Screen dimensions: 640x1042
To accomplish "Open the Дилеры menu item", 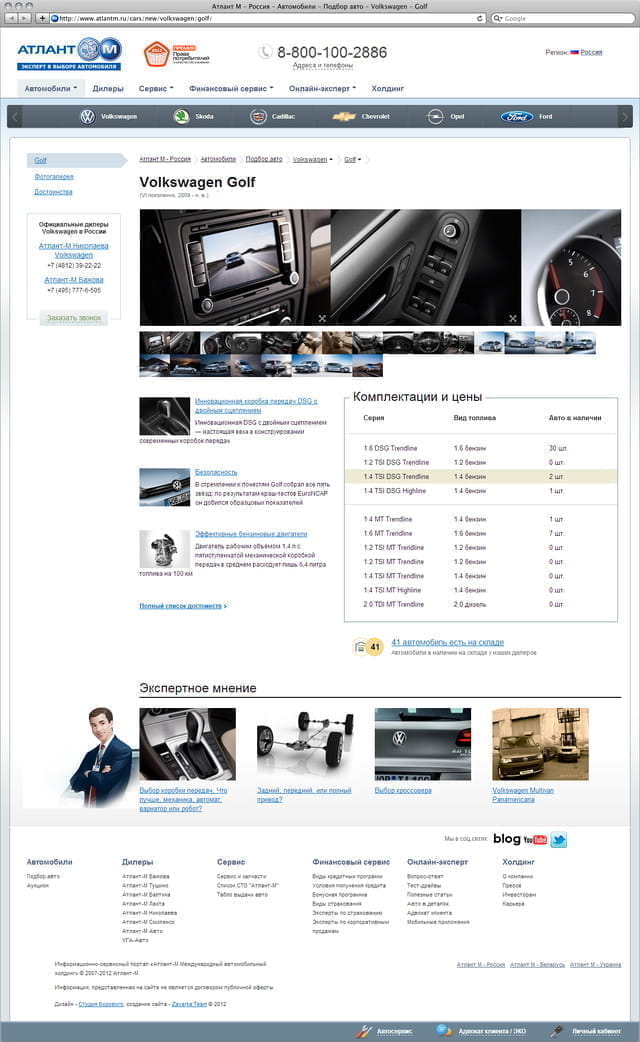I will pos(108,88).
